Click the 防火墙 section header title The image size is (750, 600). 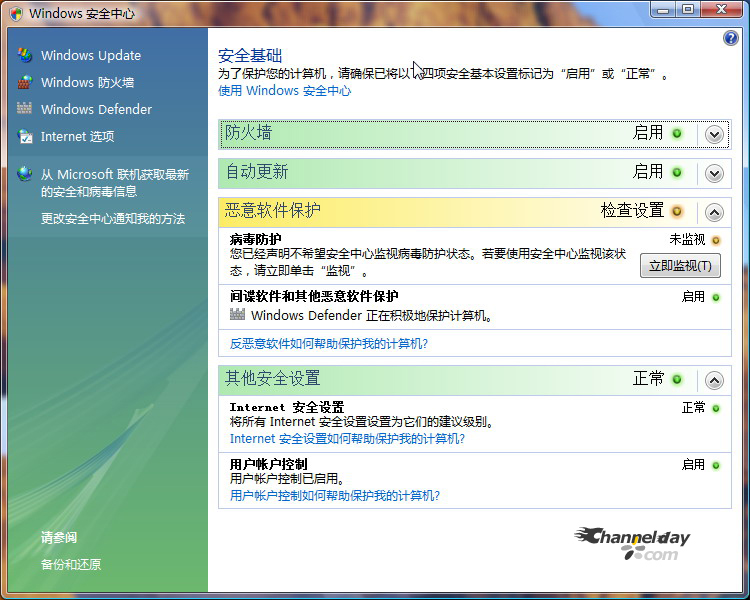coord(249,133)
